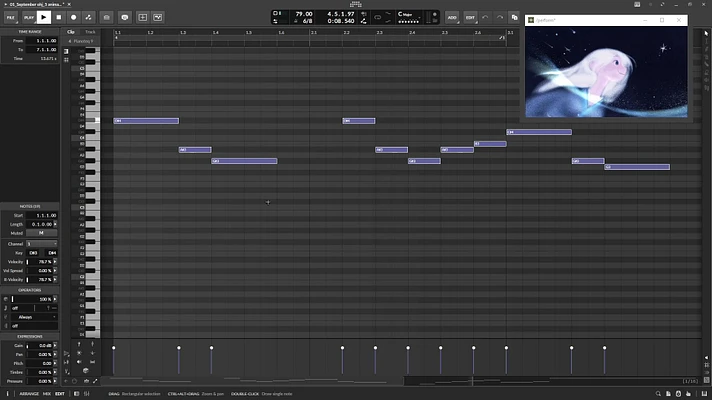Click the 6/8 time signature field
The height and width of the screenshot is (400, 712).
(307, 21)
